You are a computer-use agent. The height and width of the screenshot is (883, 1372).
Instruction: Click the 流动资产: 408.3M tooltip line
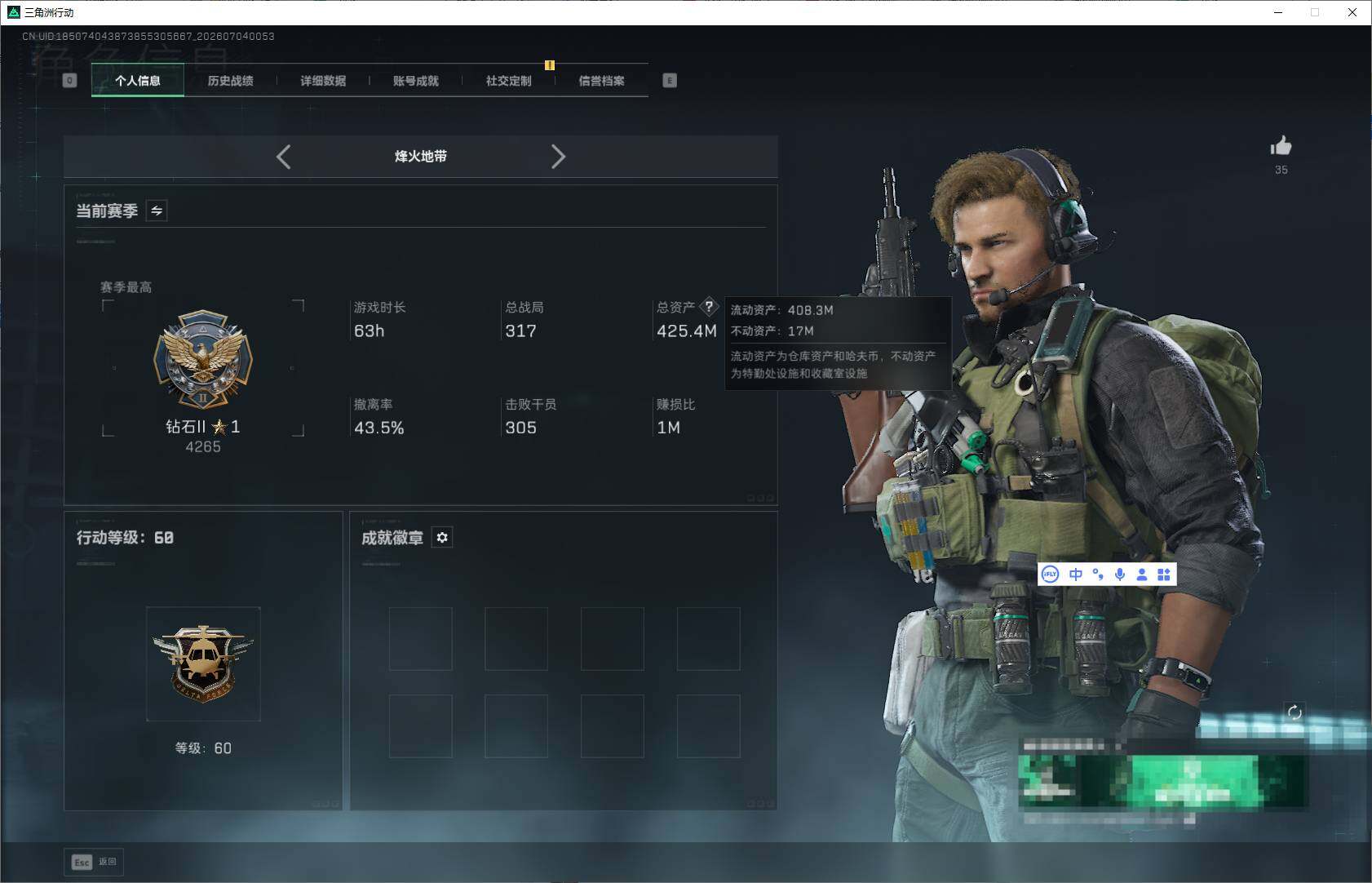pos(781,310)
